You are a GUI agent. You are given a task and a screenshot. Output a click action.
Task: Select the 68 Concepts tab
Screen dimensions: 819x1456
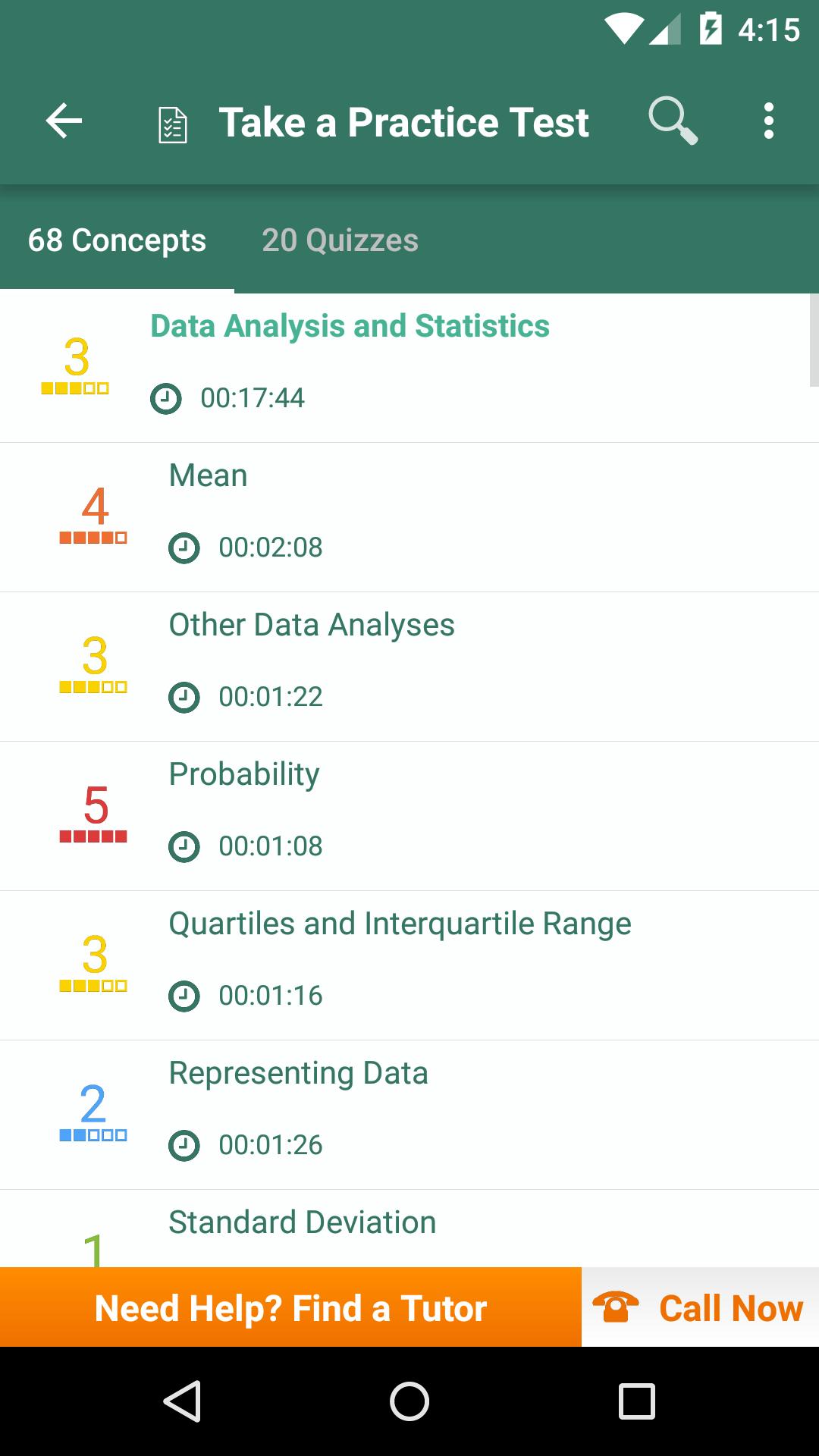pos(117,240)
